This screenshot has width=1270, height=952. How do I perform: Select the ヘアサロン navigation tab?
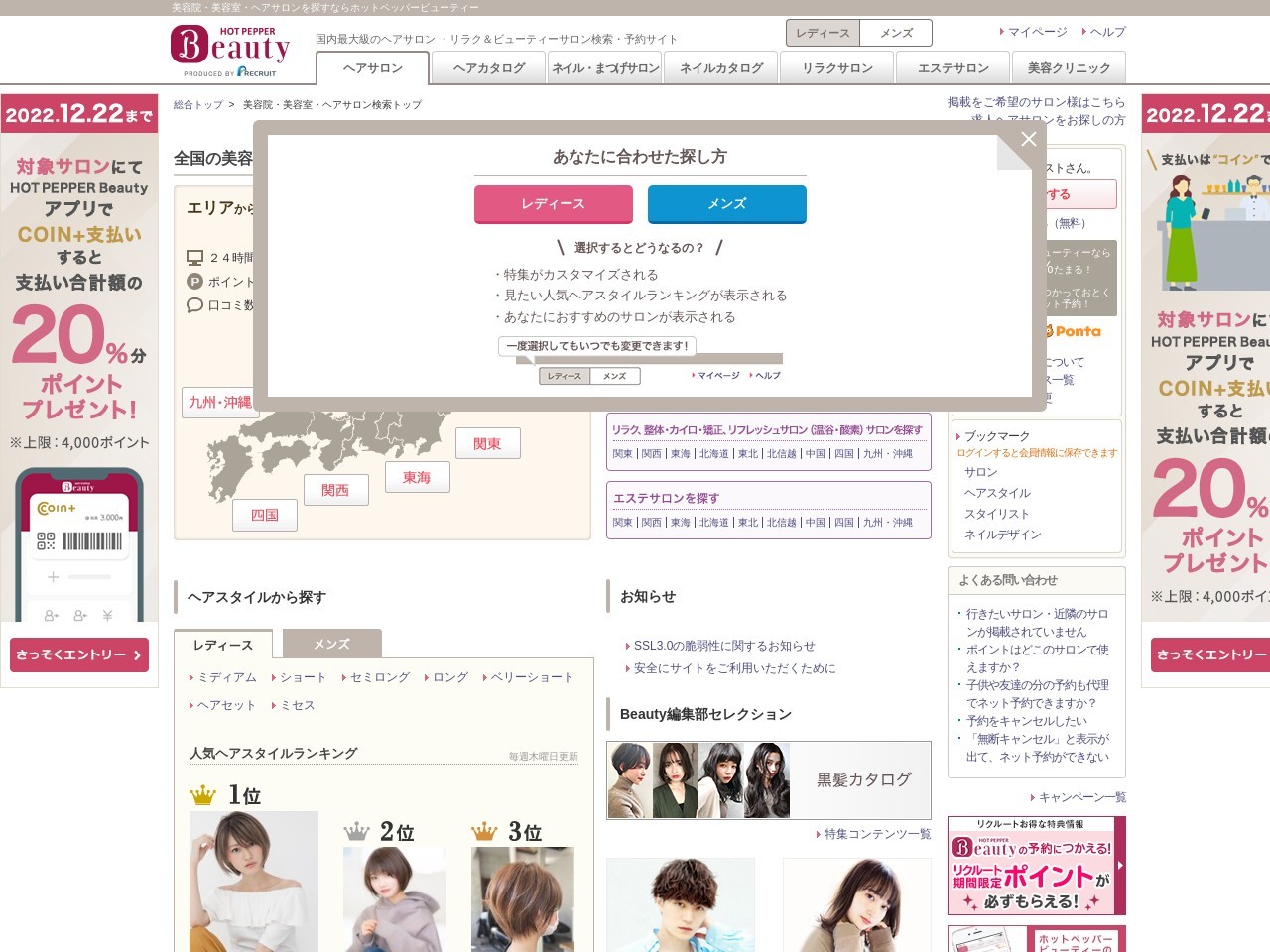tap(372, 68)
